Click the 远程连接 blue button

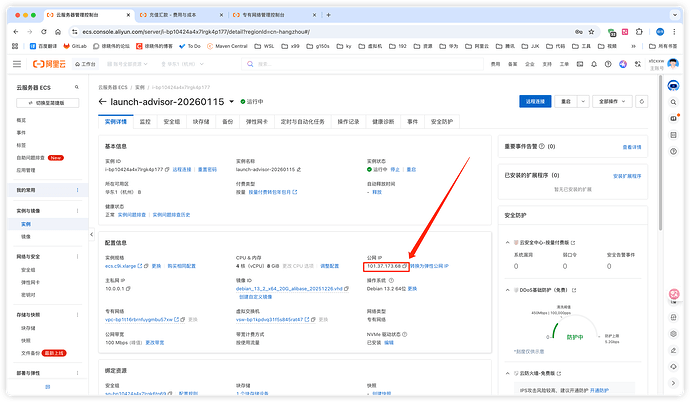(534, 101)
